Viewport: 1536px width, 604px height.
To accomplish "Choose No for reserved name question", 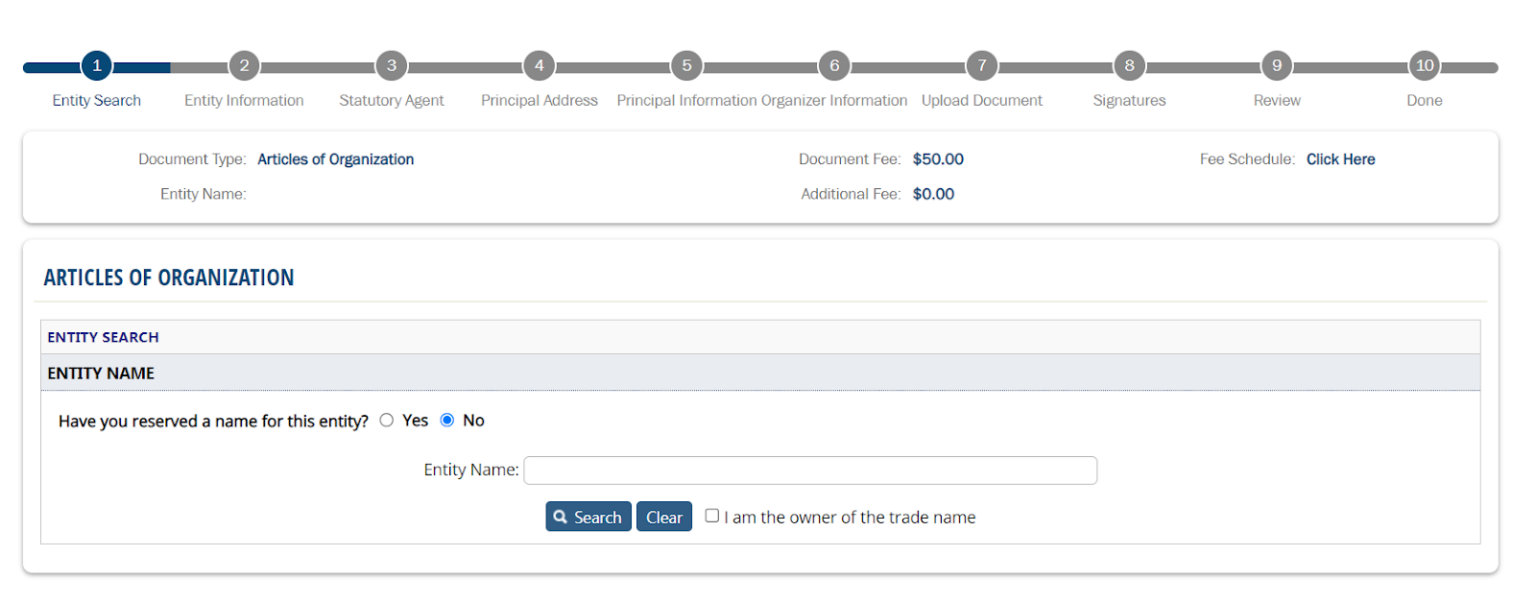I will [447, 421].
